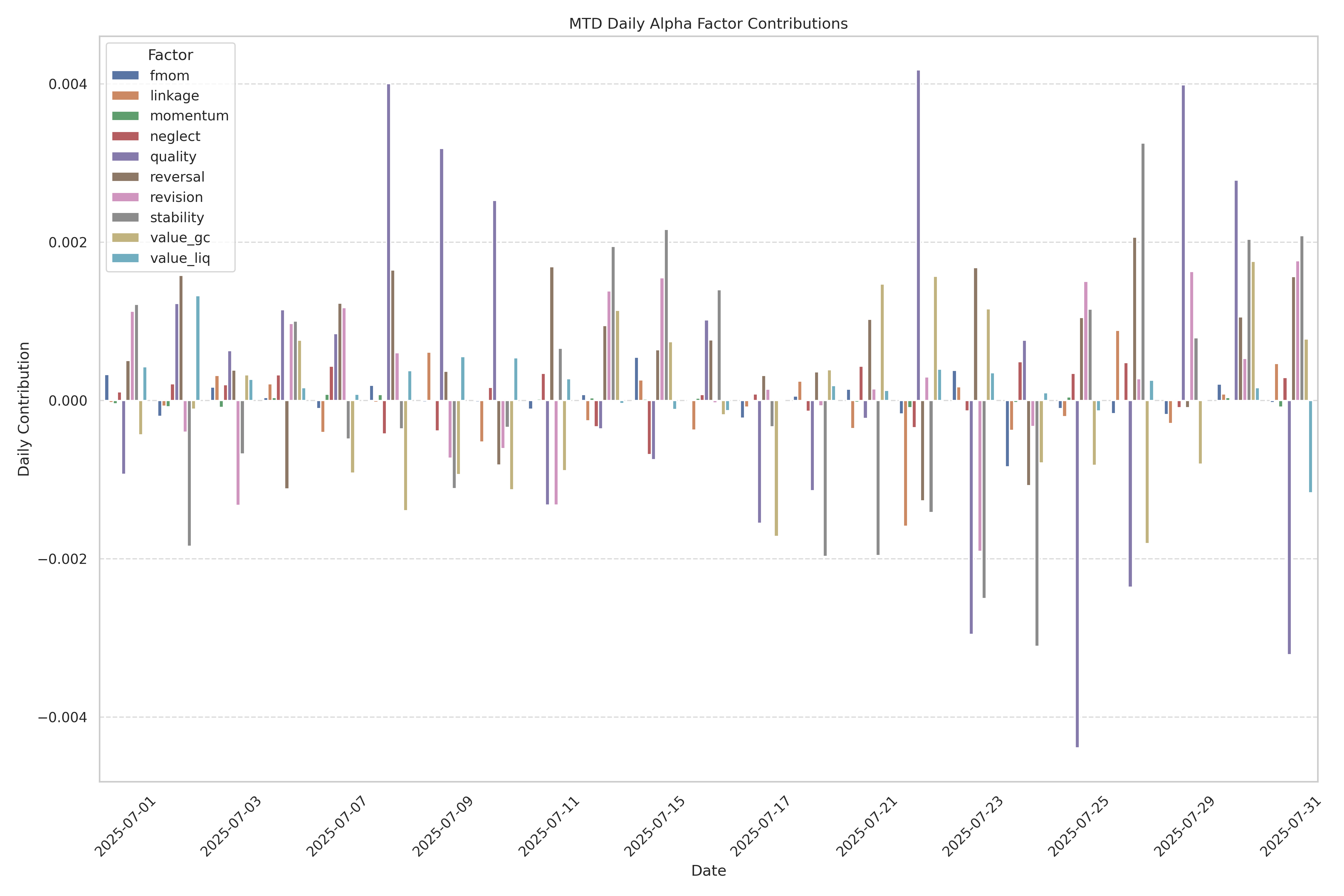Click the quality legend color swatch
This screenshot has height=896, width=1344.
125,157
